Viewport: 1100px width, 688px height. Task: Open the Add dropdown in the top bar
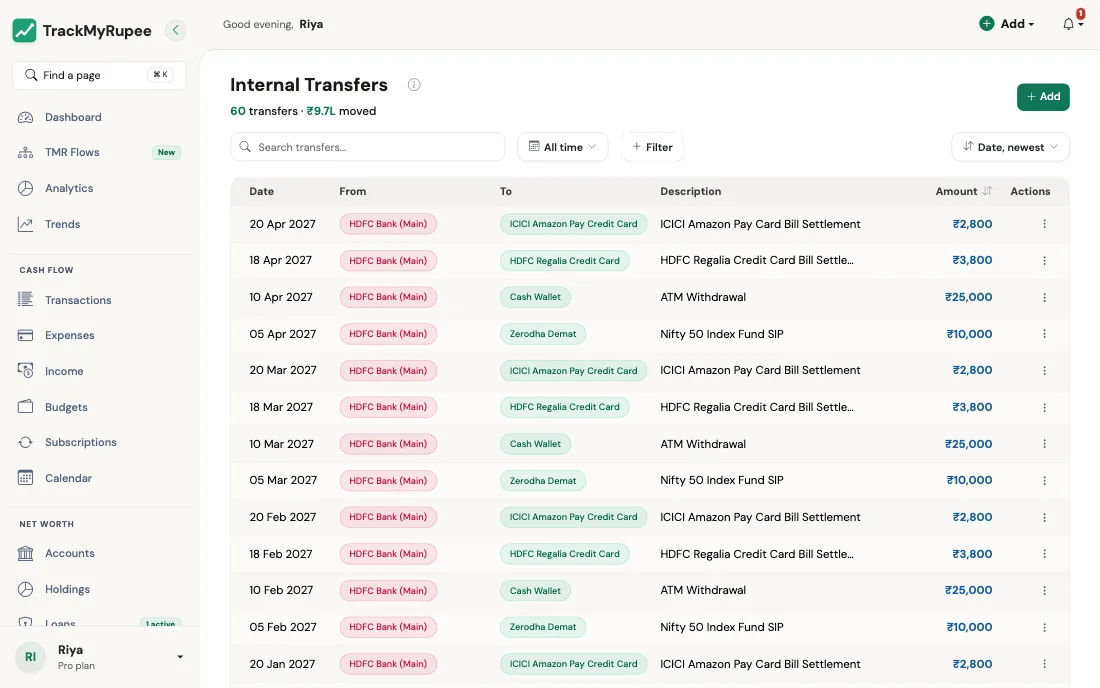[1007, 24]
